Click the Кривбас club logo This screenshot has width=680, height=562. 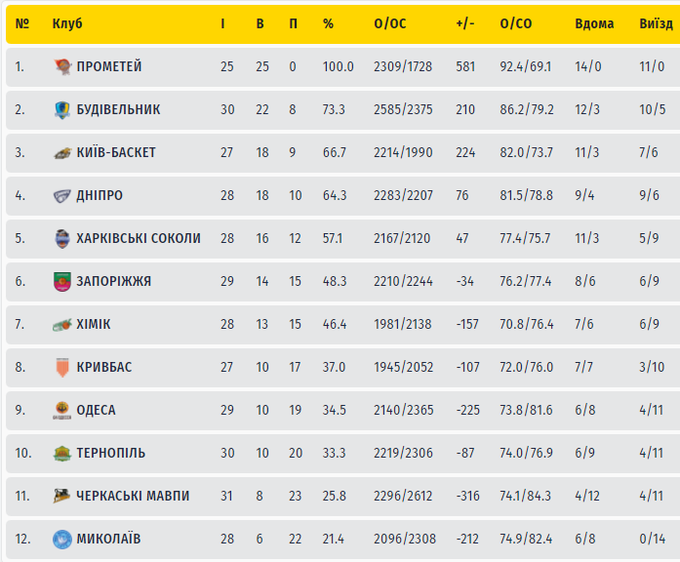coord(62,368)
